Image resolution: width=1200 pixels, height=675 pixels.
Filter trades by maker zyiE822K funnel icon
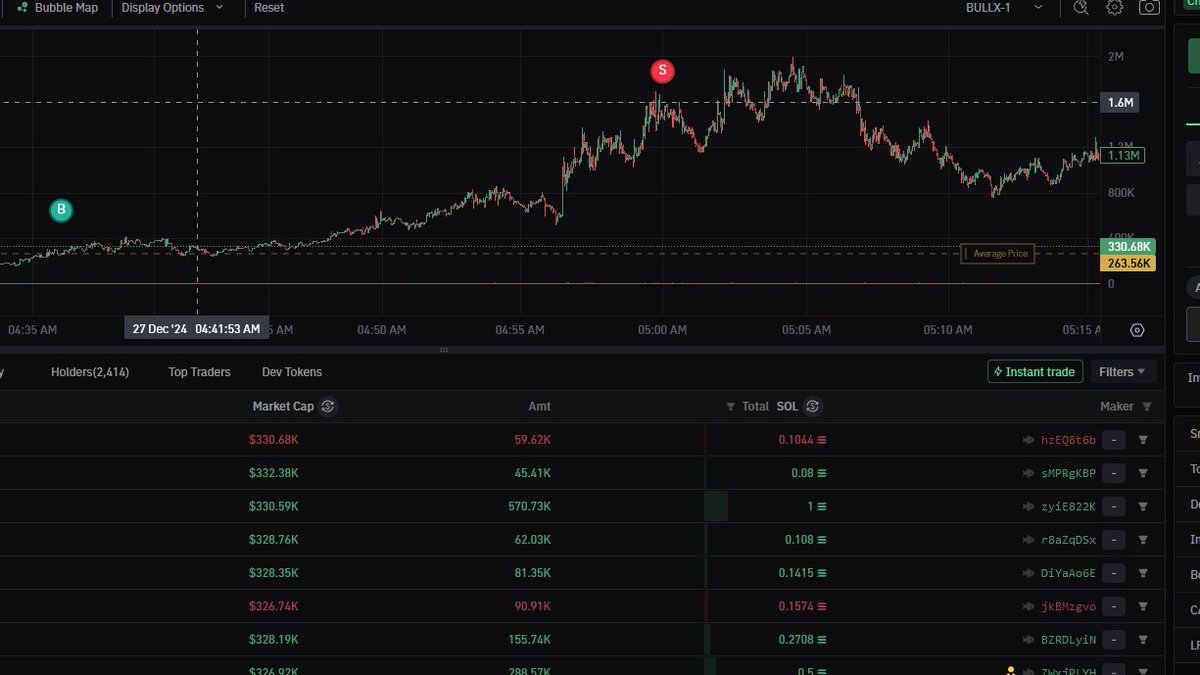1143,507
